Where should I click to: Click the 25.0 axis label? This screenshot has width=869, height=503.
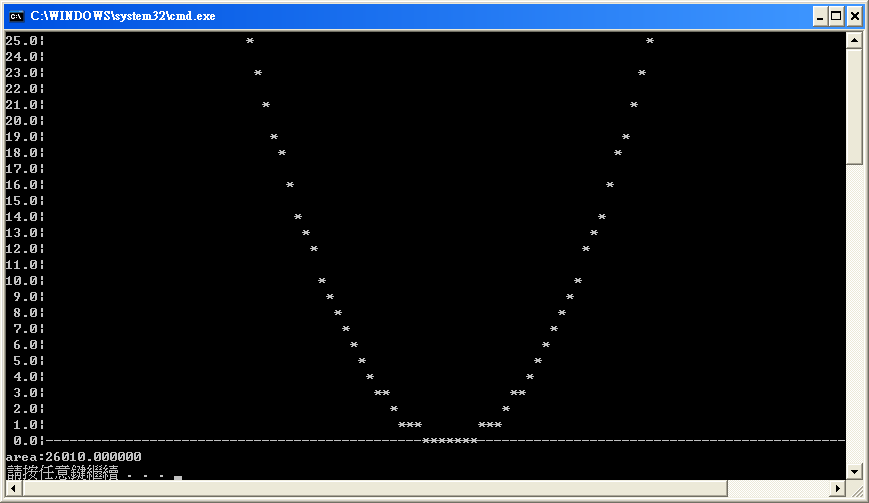click(22, 40)
